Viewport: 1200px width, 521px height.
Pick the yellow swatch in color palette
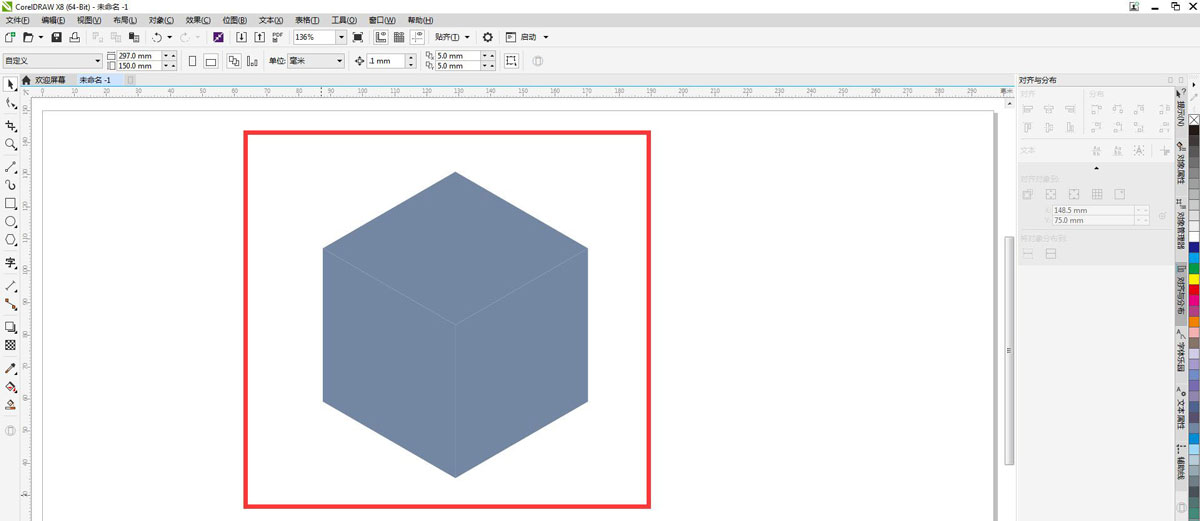point(1193,279)
